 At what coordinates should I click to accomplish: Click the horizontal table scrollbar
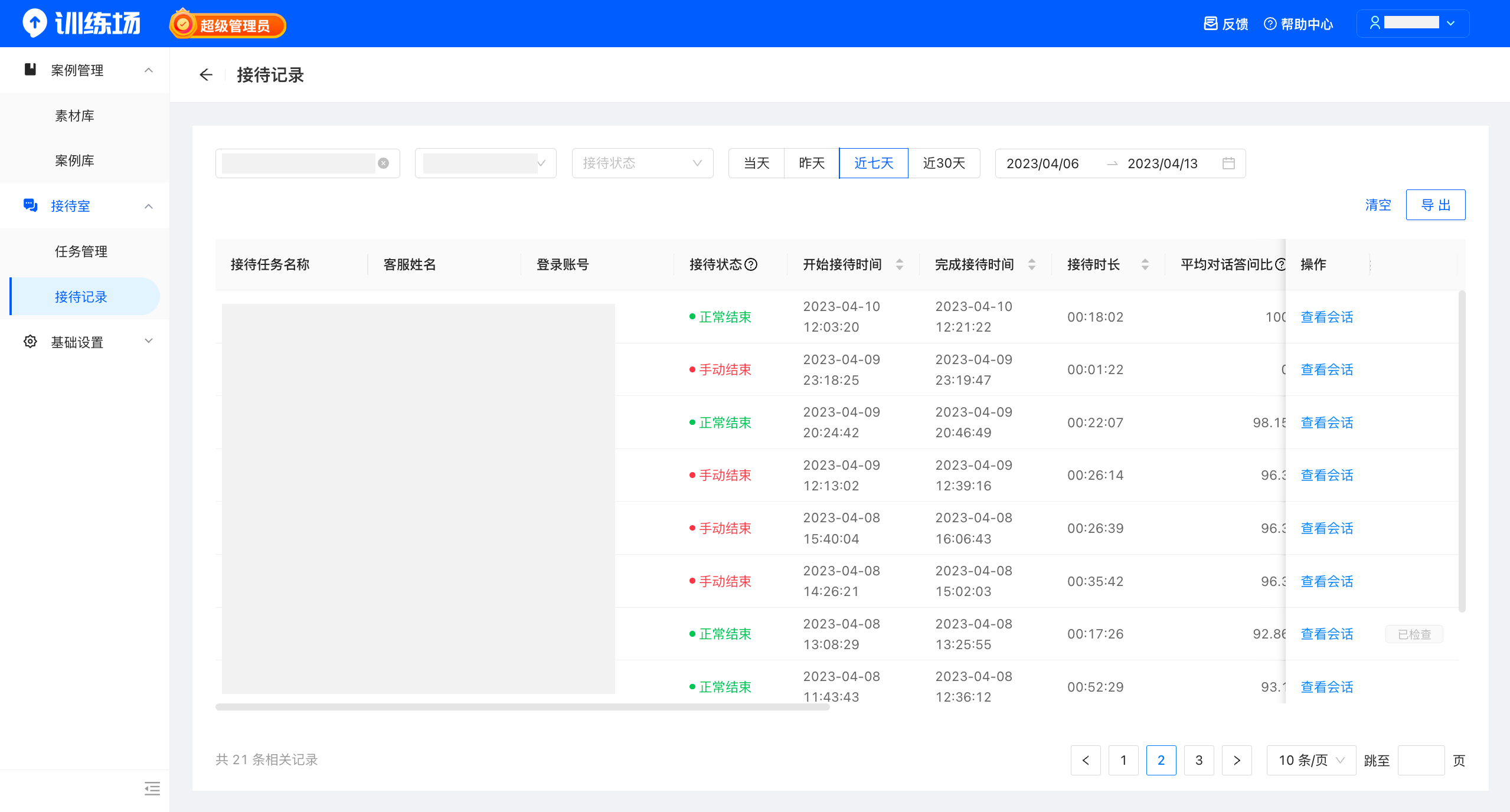click(x=522, y=707)
